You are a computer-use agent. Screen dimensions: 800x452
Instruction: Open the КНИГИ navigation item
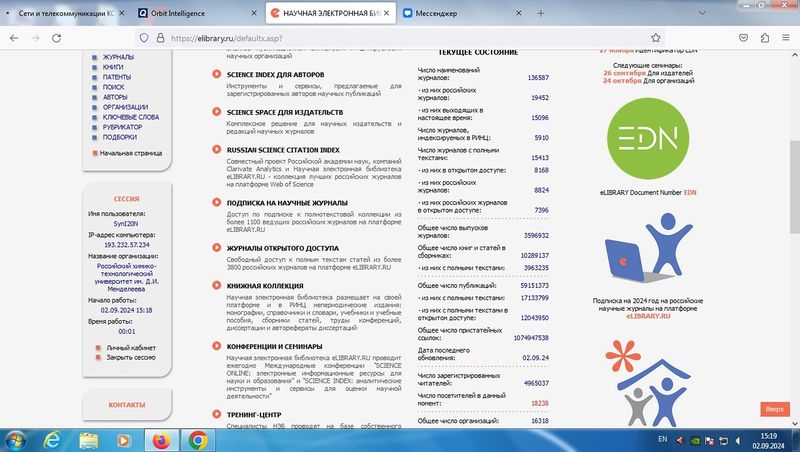(x=113, y=67)
